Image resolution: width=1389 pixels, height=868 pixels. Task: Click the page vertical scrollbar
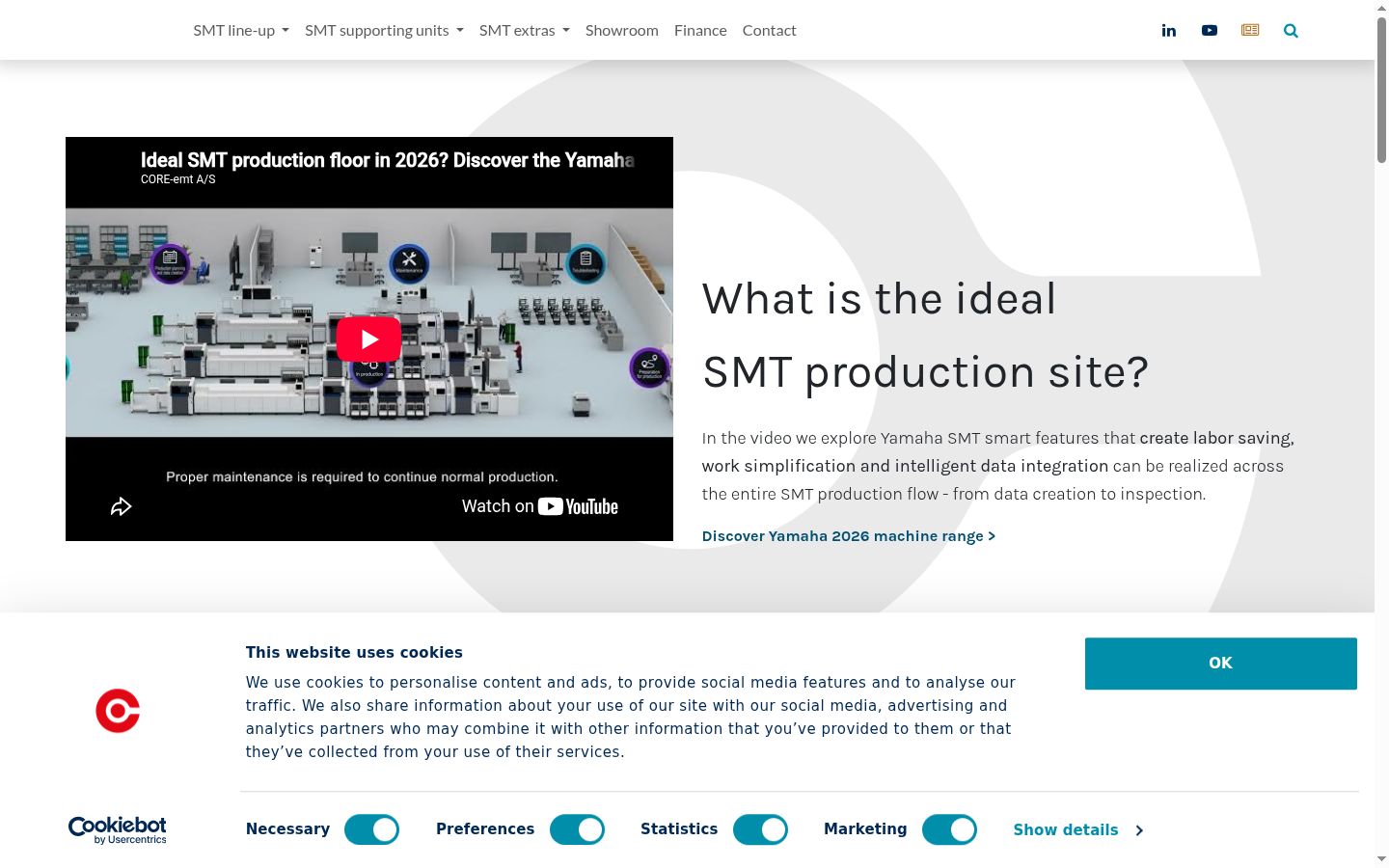pyautogui.click(x=1381, y=89)
